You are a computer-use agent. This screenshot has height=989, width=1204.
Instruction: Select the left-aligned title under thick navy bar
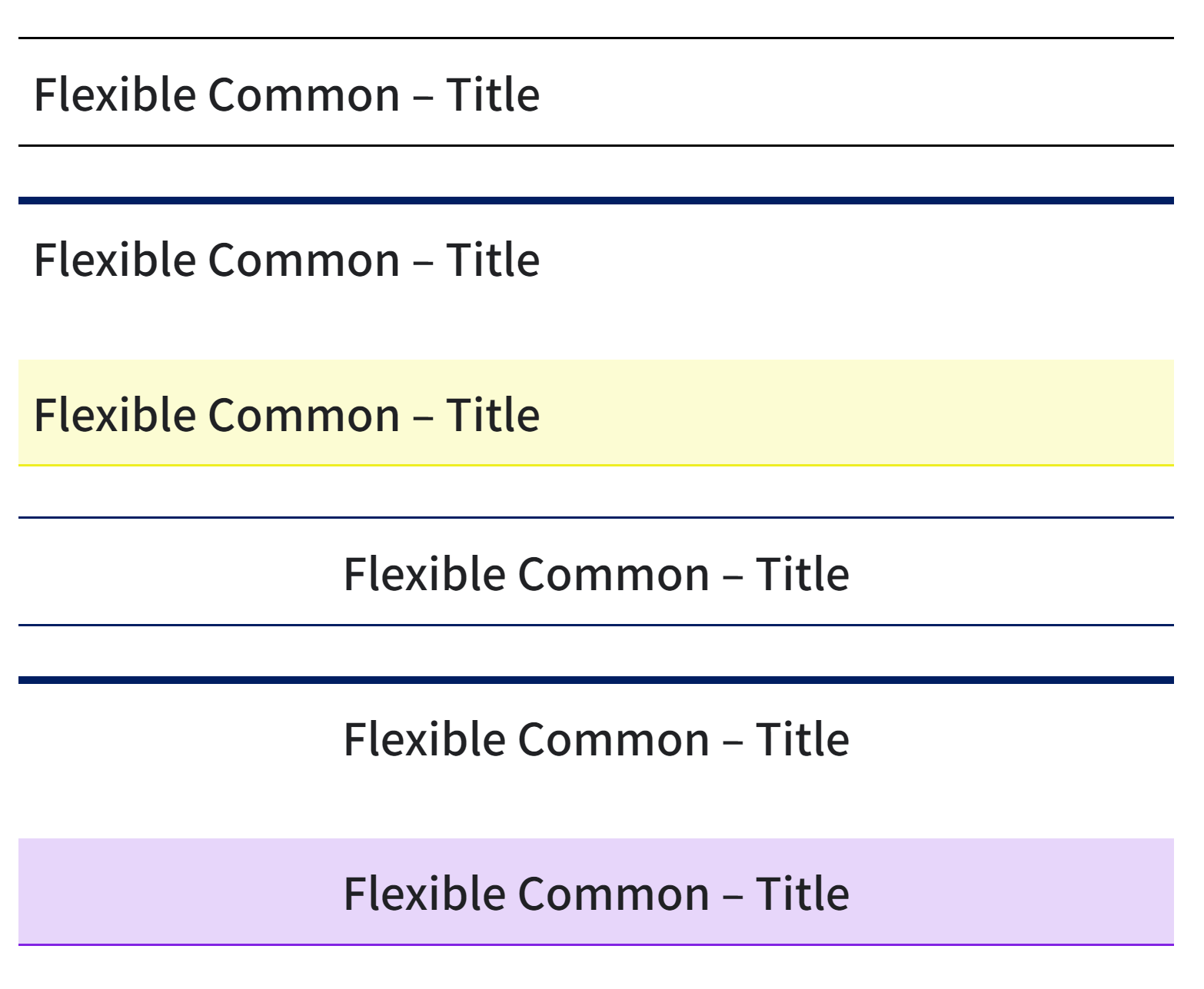[x=287, y=260]
